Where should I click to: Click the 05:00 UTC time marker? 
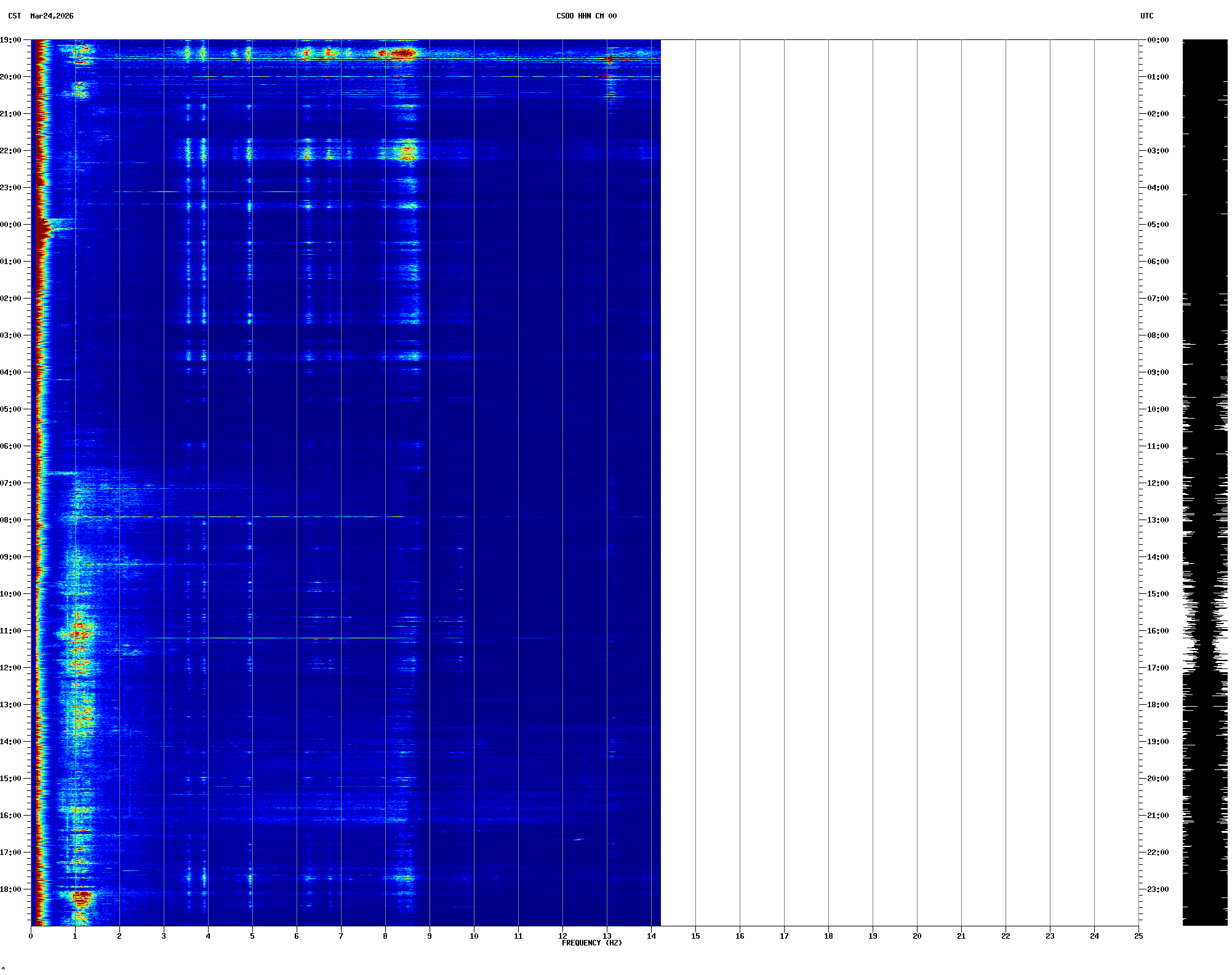[1158, 225]
